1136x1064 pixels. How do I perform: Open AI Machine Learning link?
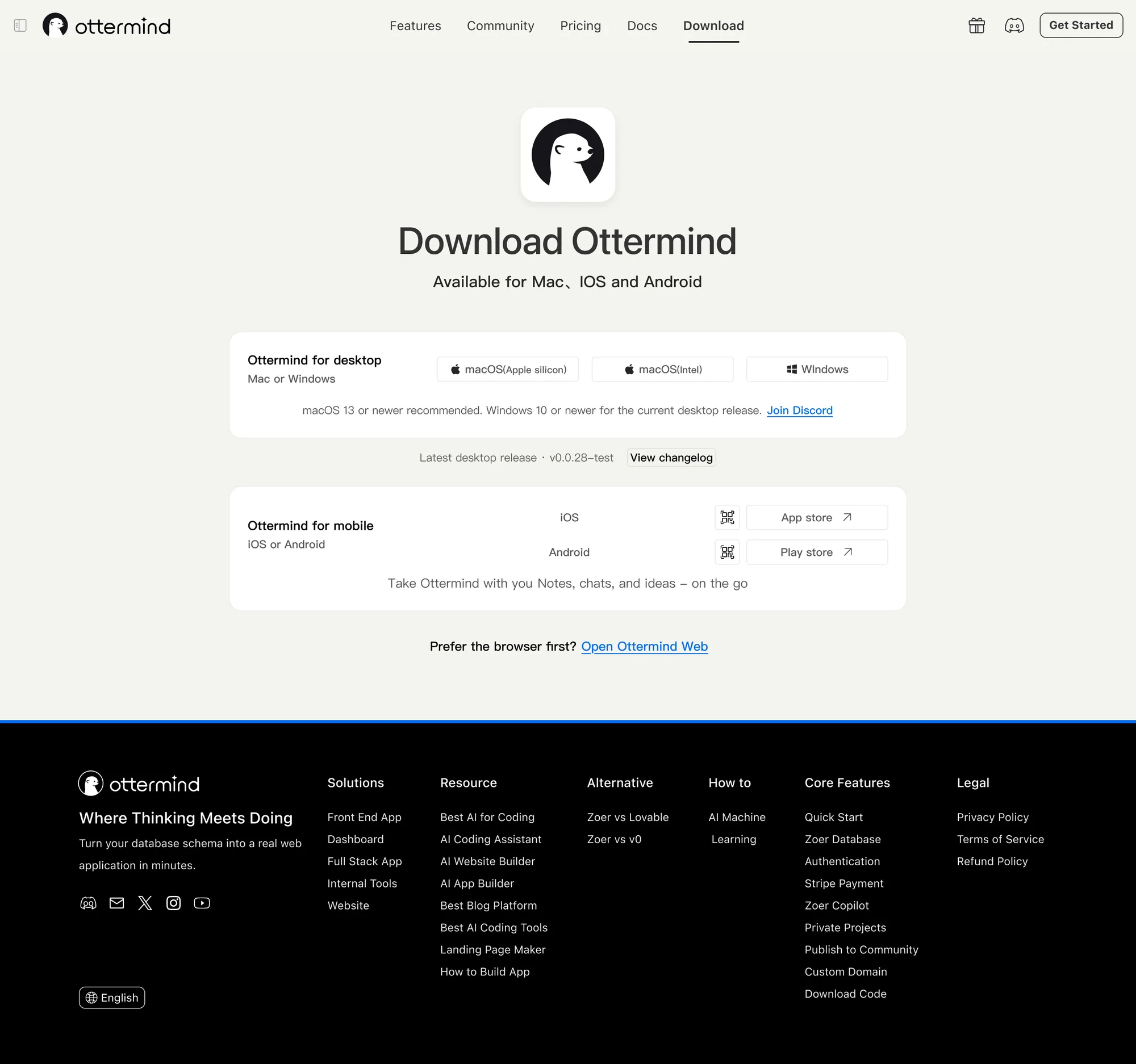click(x=737, y=828)
